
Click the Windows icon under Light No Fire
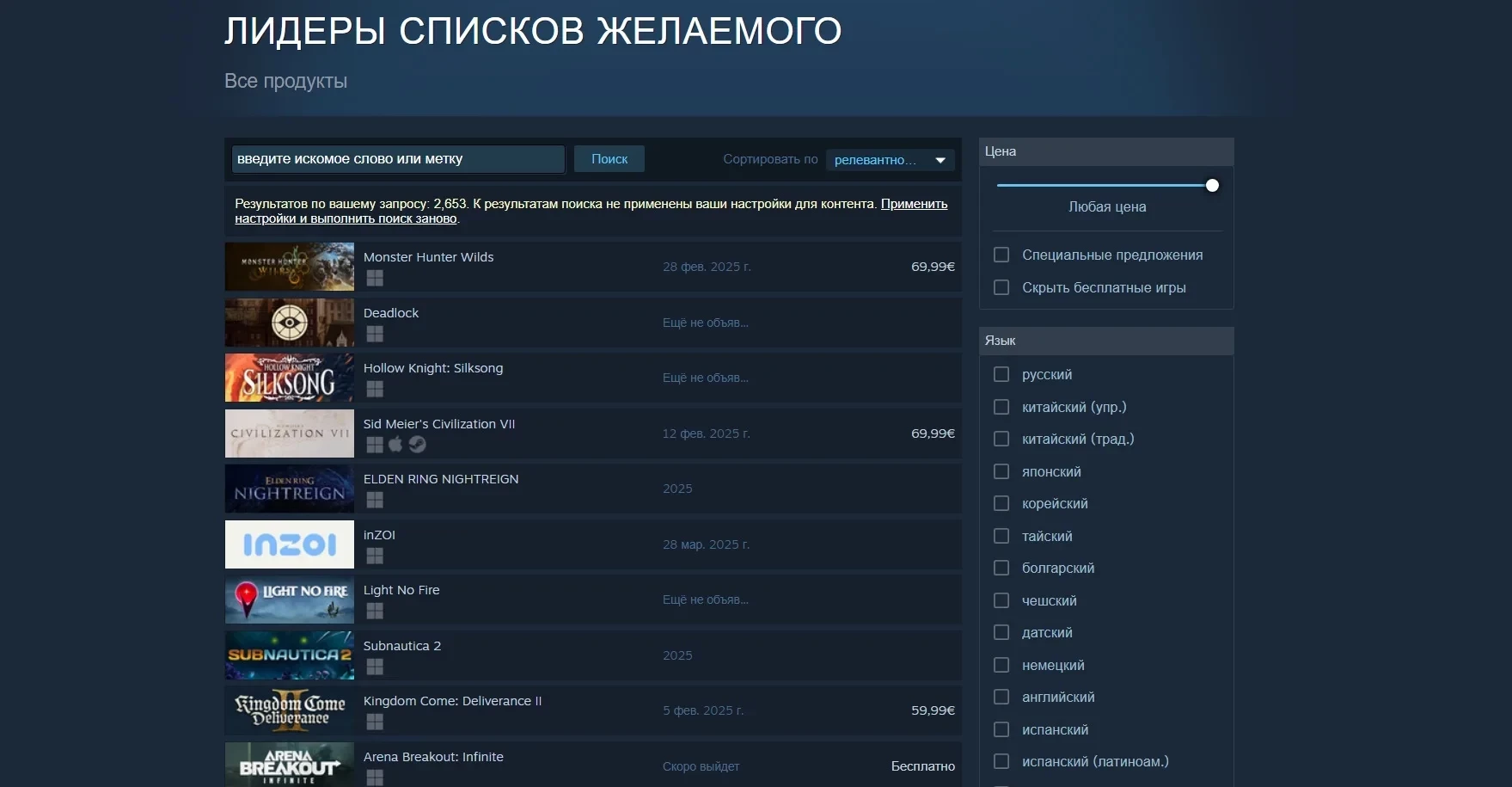point(375,611)
